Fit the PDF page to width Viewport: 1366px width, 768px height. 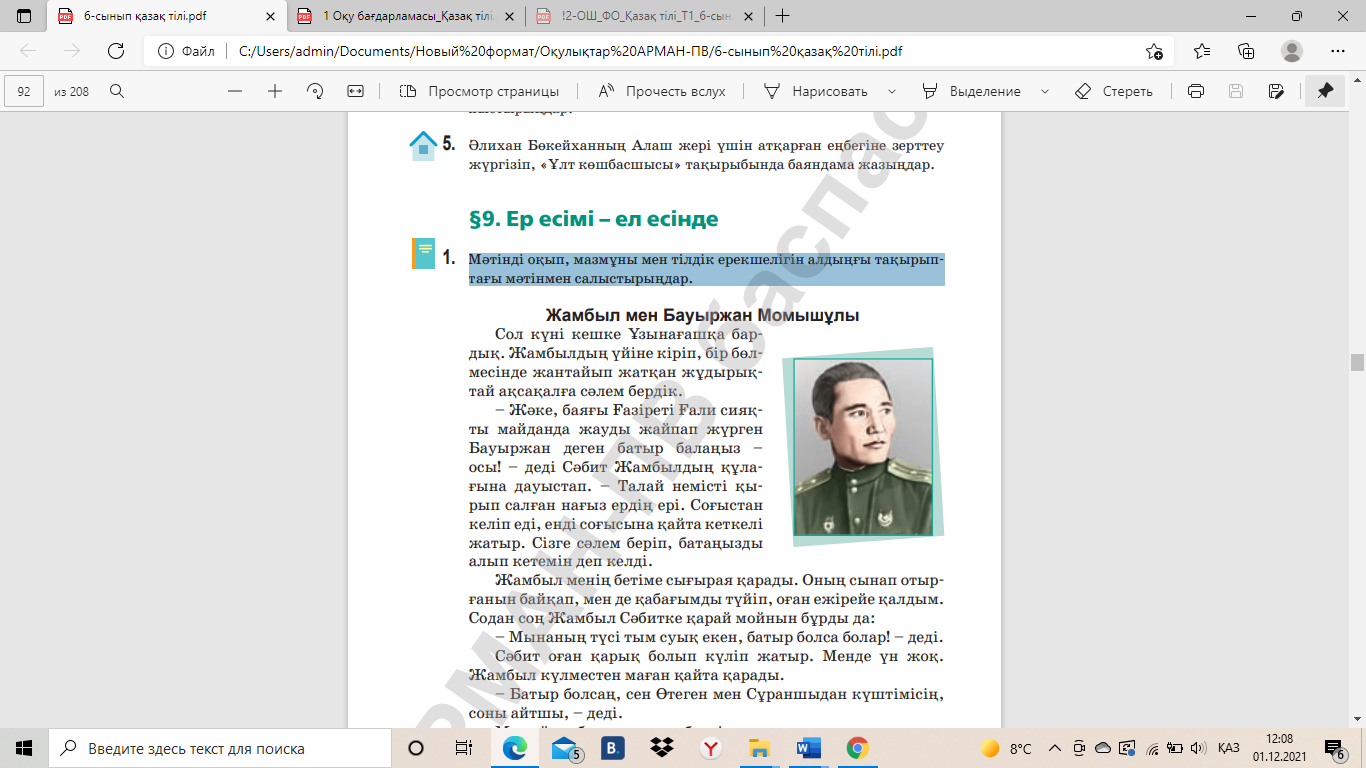tap(355, 91)
